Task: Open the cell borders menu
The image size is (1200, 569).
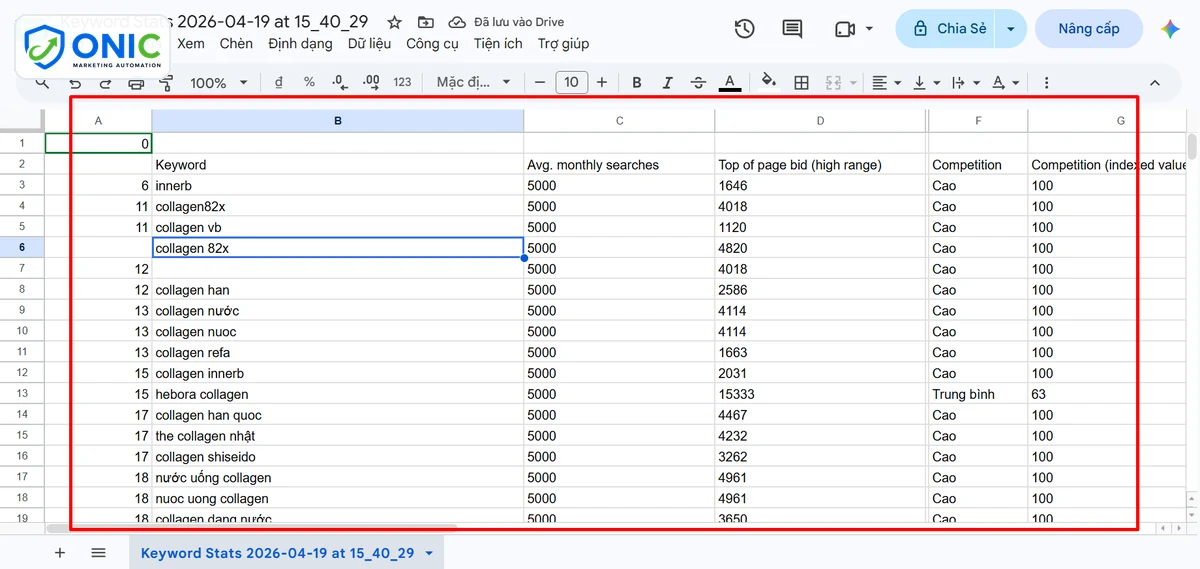Action: [x=801, y=83]
